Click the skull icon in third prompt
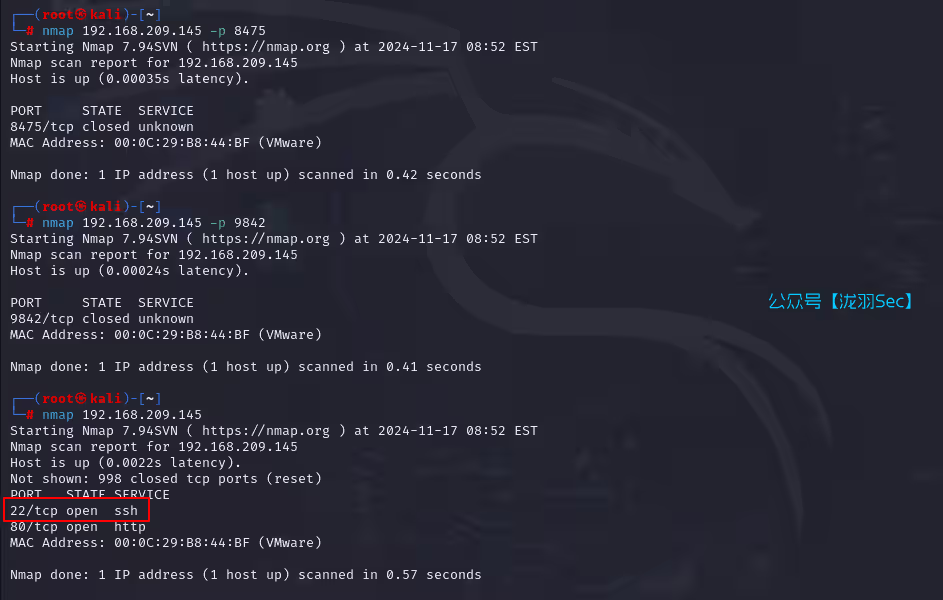The height and width of the screenshot is (600, 943). click(x=81, y=398)
